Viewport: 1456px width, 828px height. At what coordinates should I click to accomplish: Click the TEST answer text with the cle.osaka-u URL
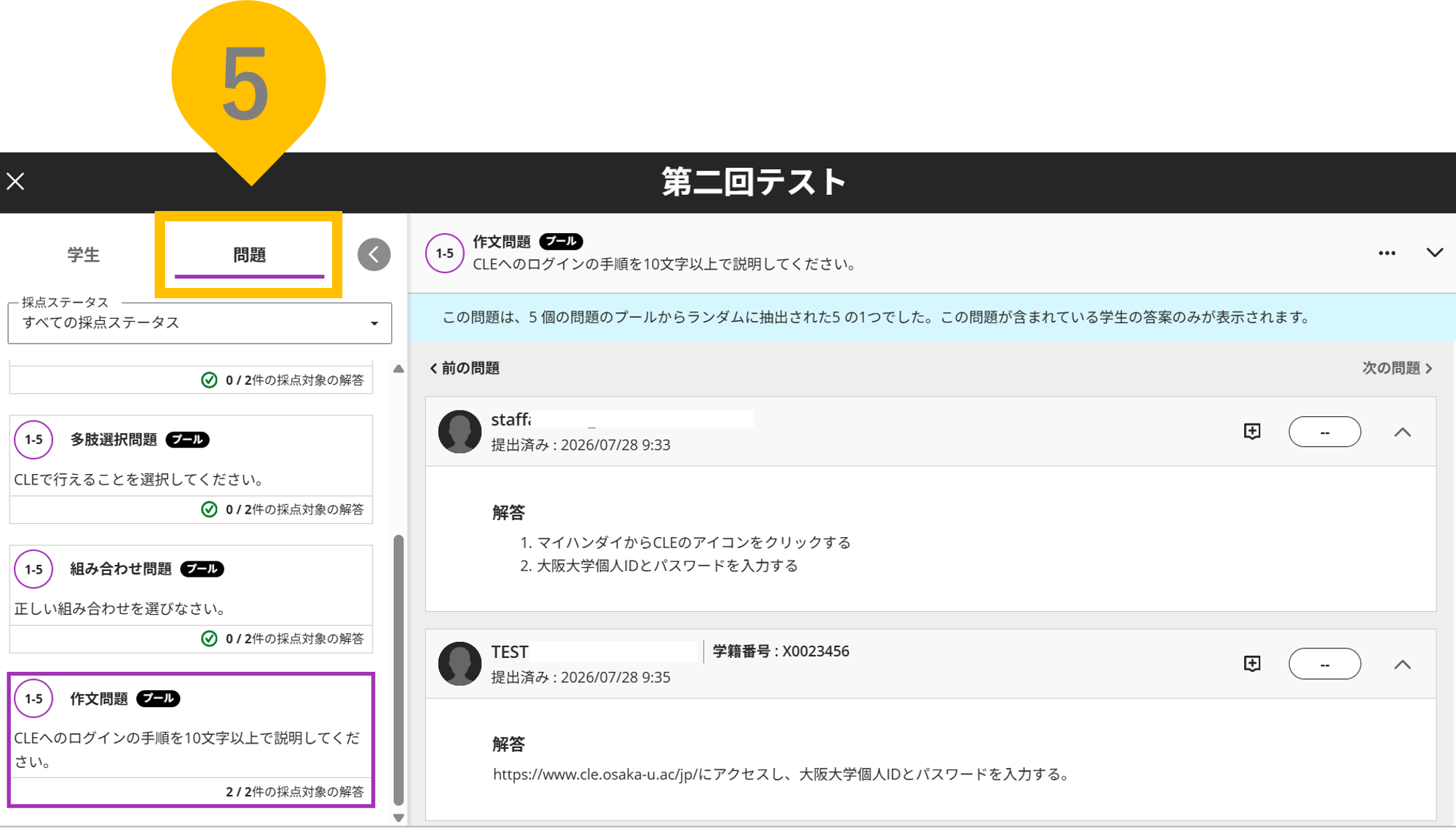pos(782,775)
